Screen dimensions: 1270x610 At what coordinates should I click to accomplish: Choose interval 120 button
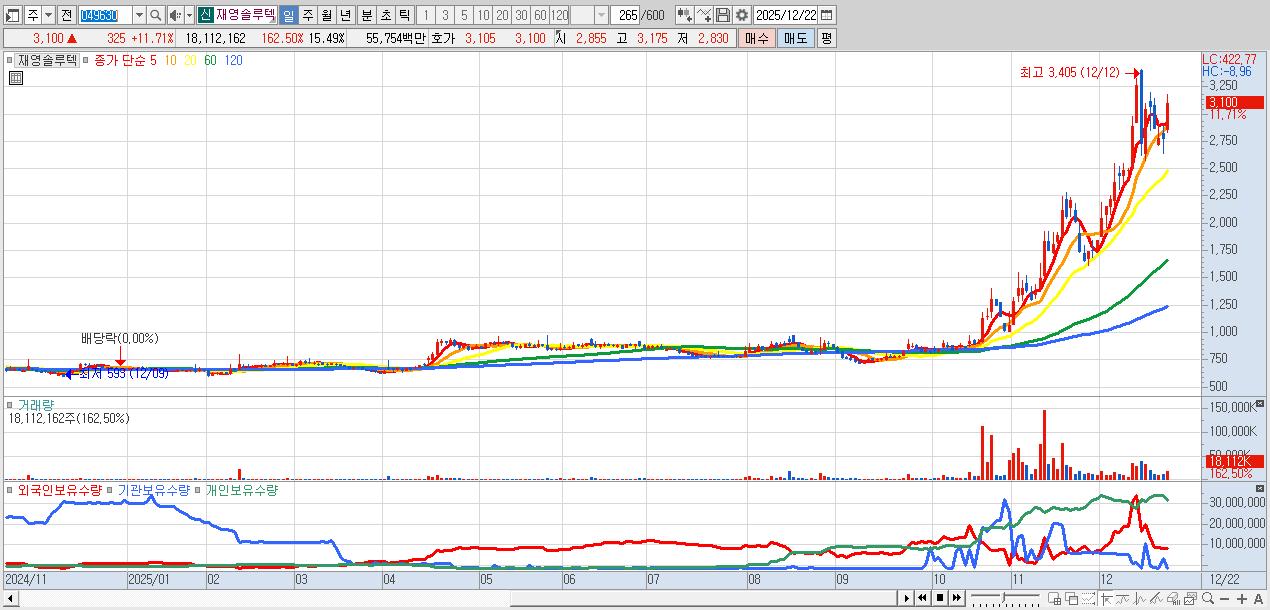(x=560, y=15)
